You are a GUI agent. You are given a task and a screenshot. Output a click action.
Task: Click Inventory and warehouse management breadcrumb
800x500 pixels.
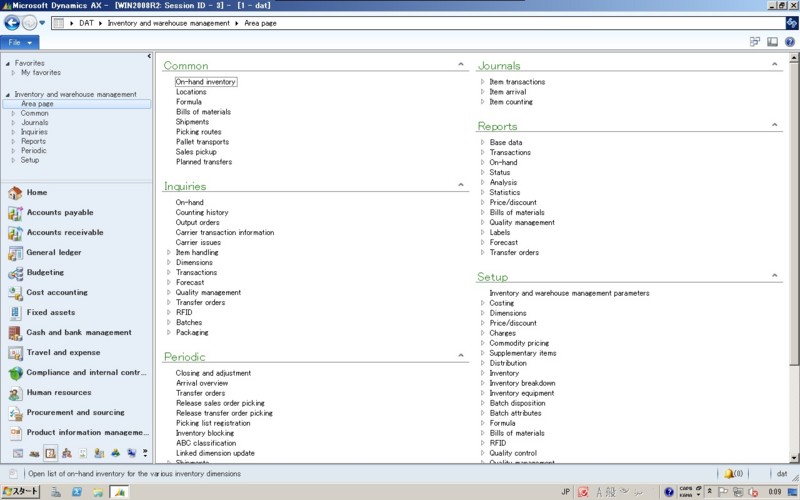(x=168, y=23)
